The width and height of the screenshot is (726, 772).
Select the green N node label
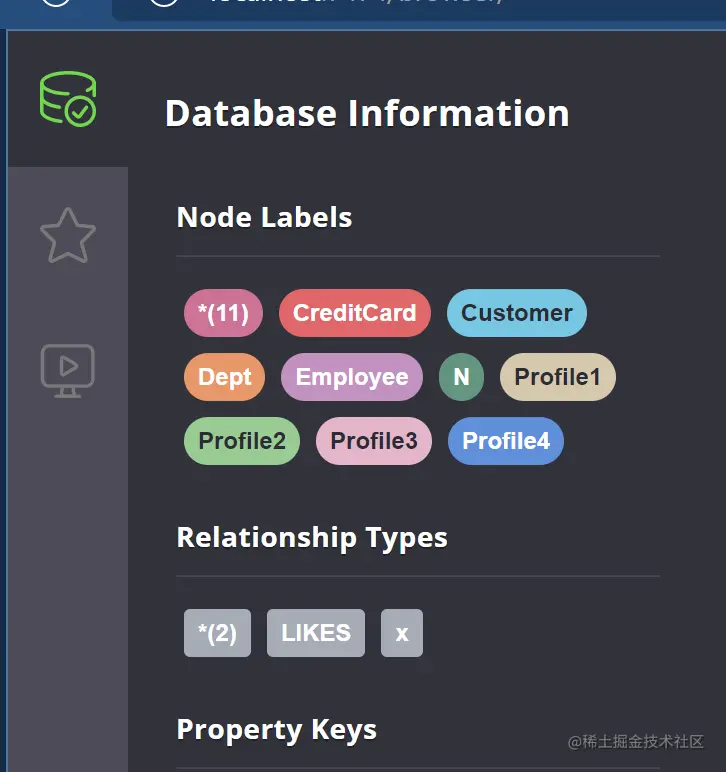[461, 377]
